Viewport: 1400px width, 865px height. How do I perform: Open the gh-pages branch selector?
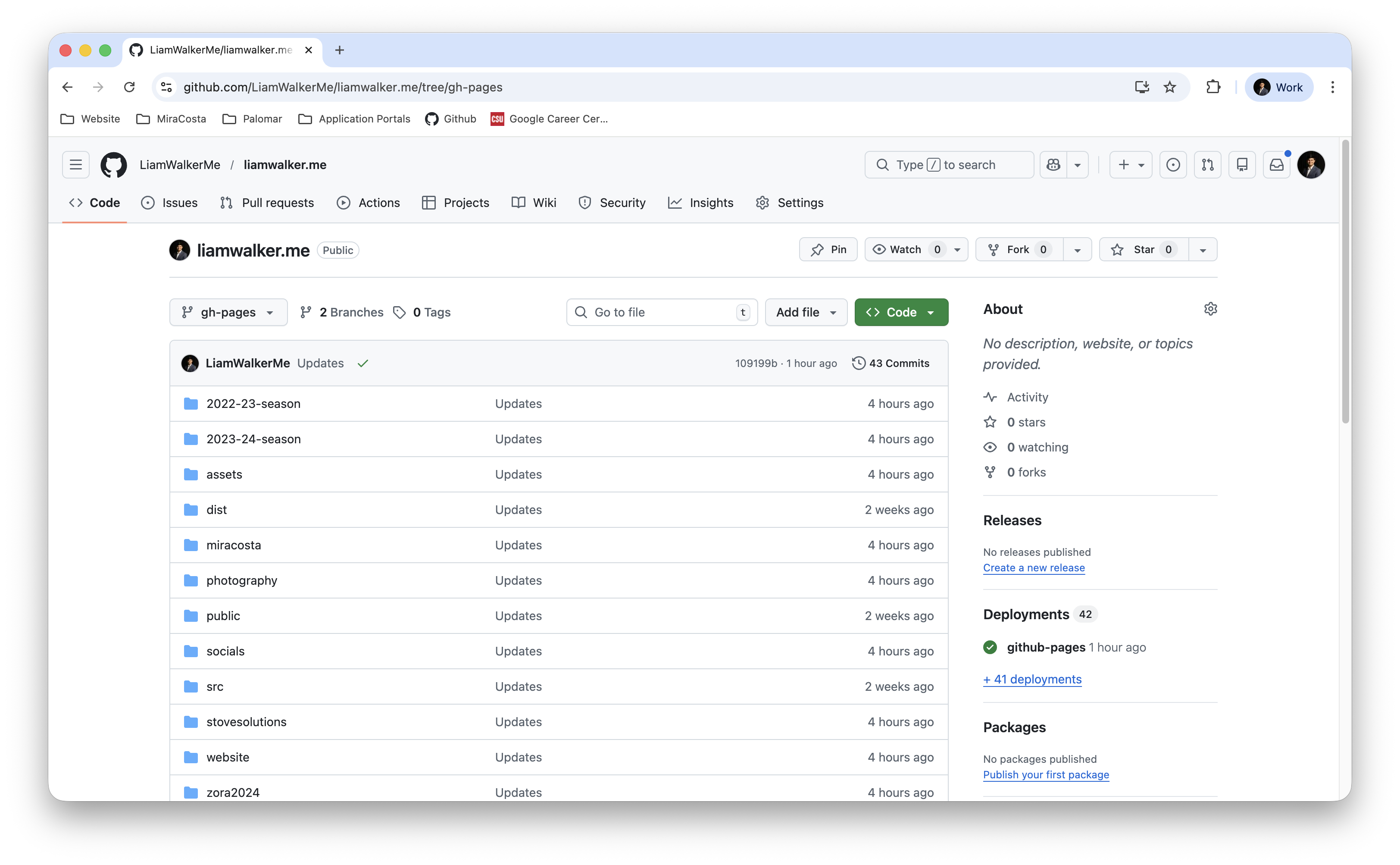tap(228, 312)
